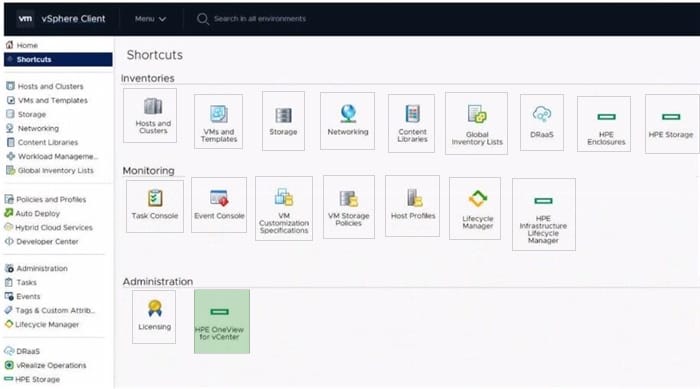
Task: Open the HPE Enclosures shortcut tile
Action: tap(604, 124)
